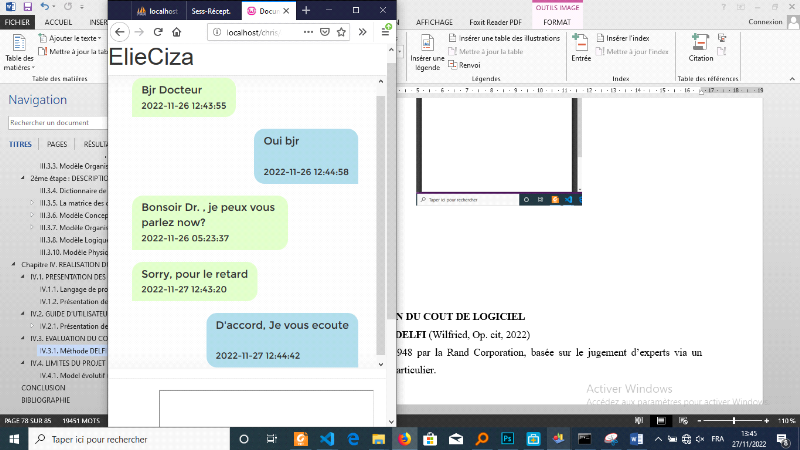
Task: Open the Windows Start menu
Action: pyautogui.click(x=14, y=439)
